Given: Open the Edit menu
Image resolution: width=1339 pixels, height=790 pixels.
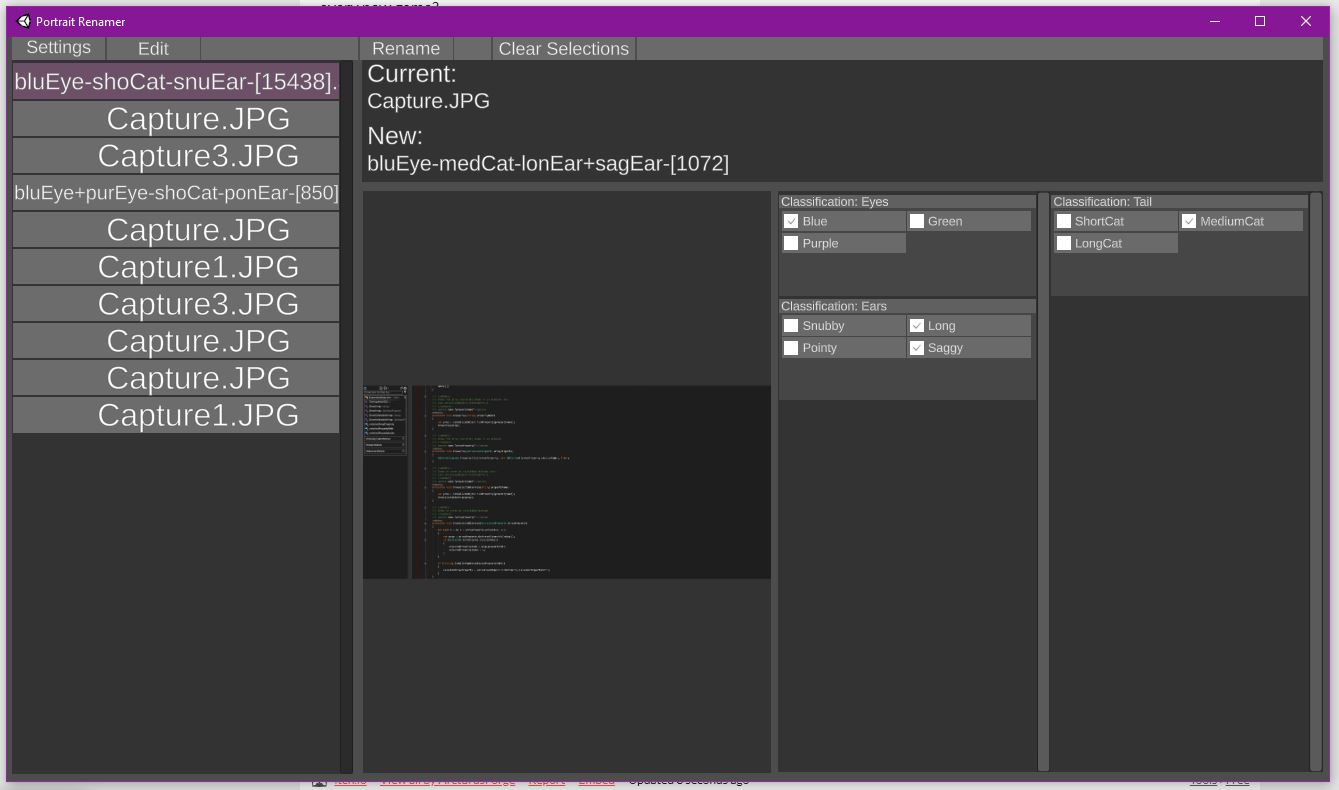Looking at the screenshot, I should 153,47.
